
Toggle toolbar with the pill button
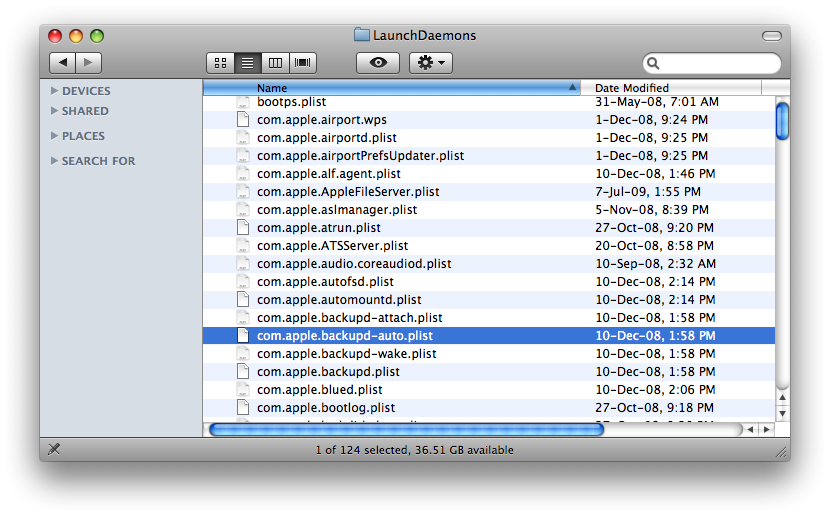coord(772,35)
